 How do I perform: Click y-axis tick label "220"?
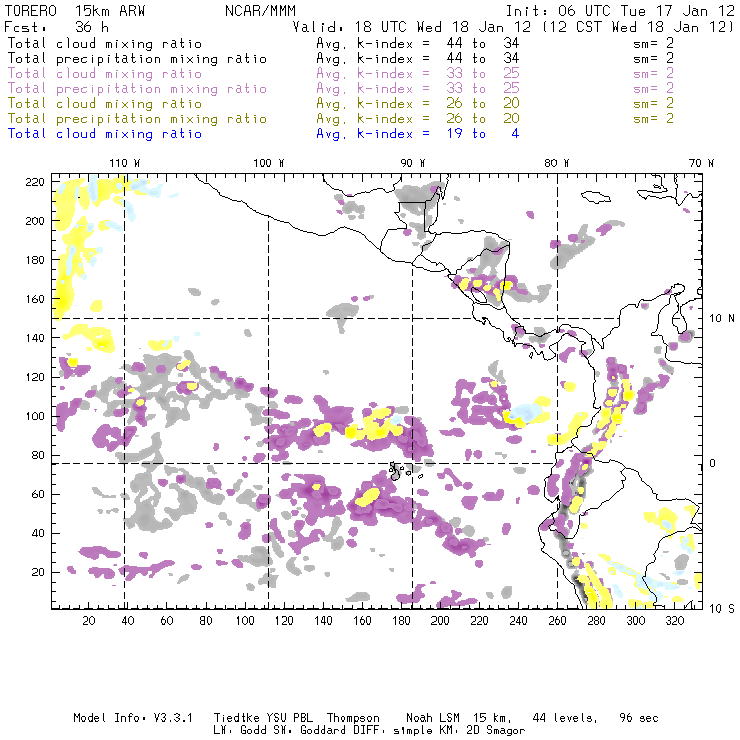(35, 182)
